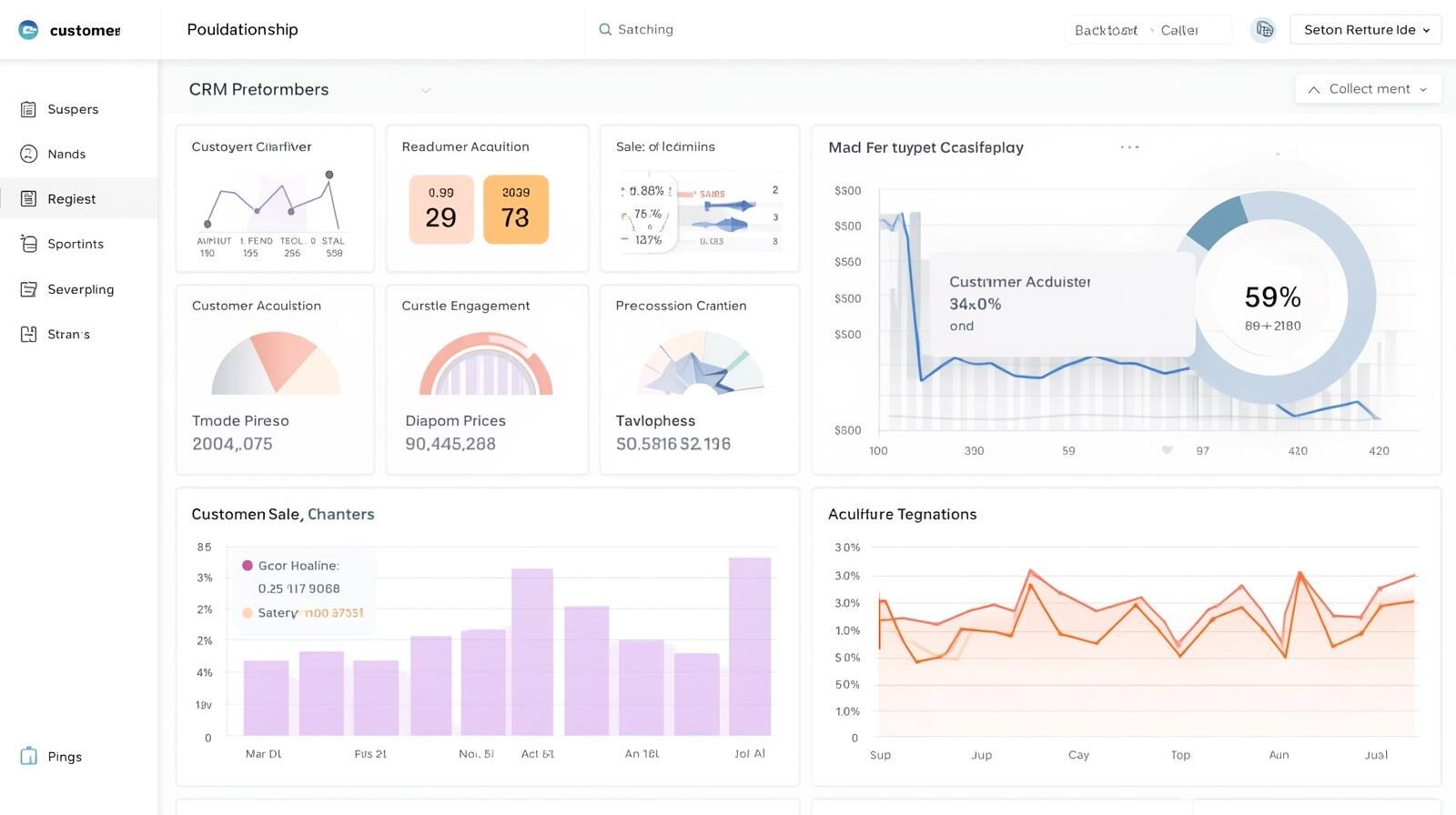Click the Tmode Pireso label
This screenshot has height=815, width=1456.
click(240, 420)
